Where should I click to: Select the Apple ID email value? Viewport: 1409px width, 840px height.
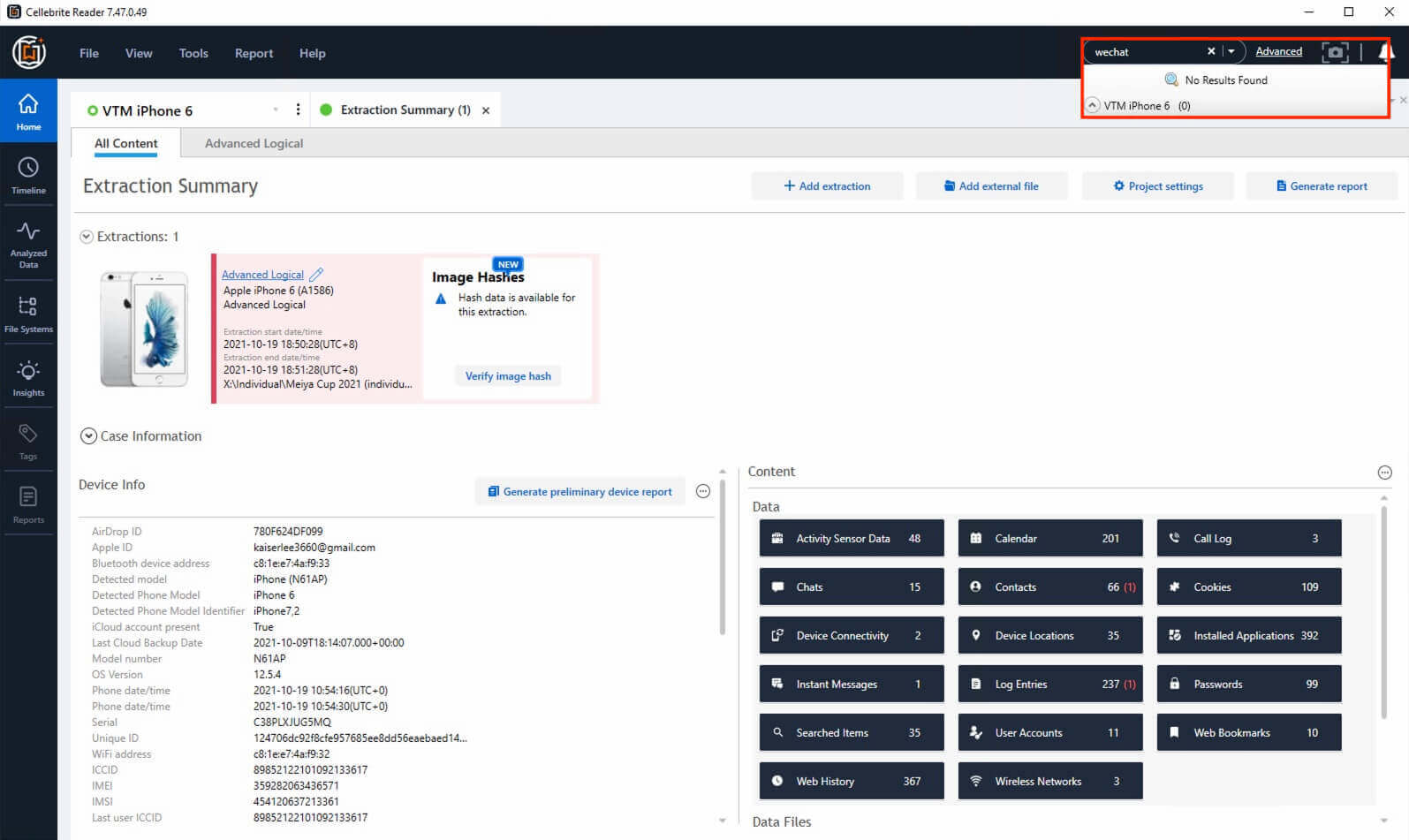click(x=314, y=548)
